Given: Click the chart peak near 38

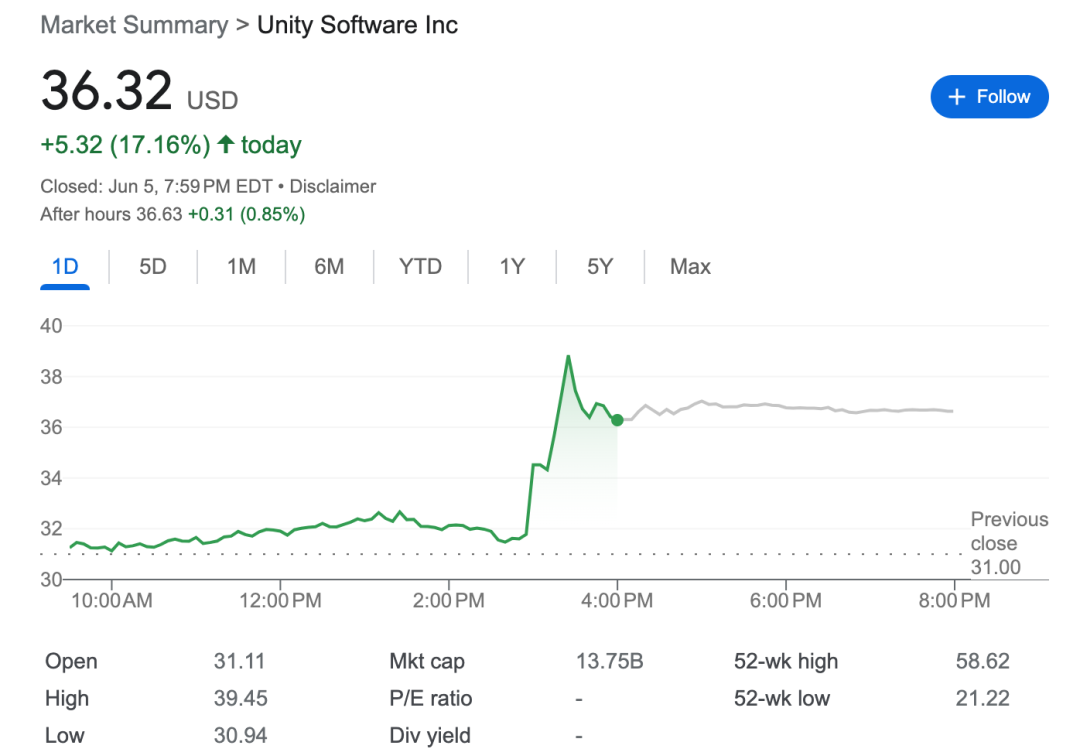Looking at the screenshot, I should pyautogui.click(x=568, y=357).
